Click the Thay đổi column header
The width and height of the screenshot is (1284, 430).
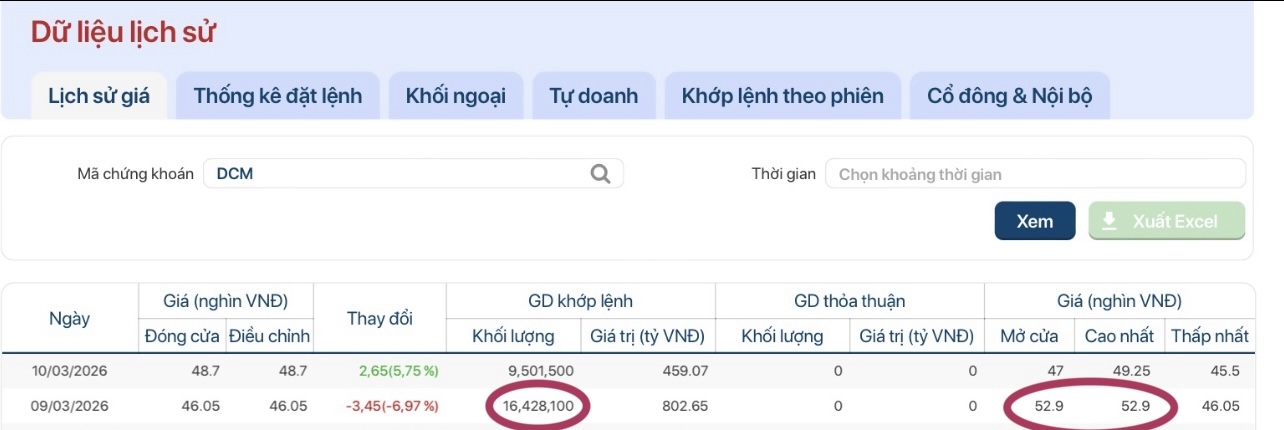click(380, 318)
